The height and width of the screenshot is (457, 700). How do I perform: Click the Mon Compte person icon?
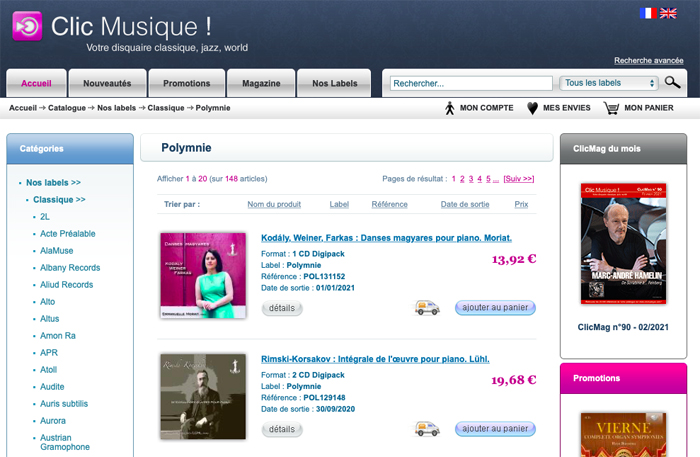coord(450,108)
